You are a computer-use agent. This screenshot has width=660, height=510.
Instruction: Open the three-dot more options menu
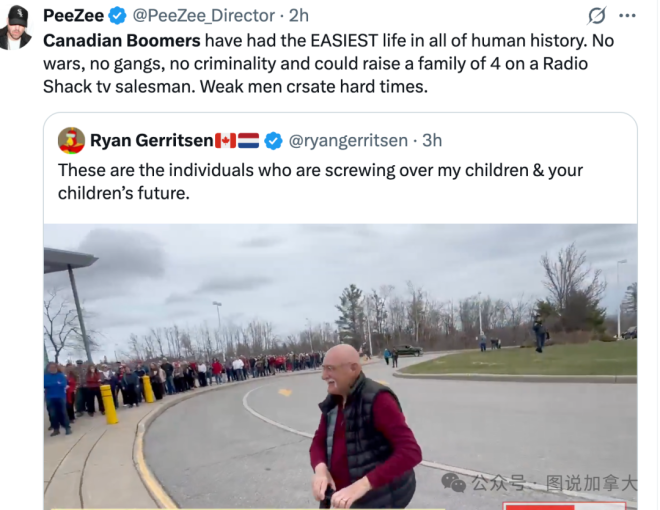point(627,16)
